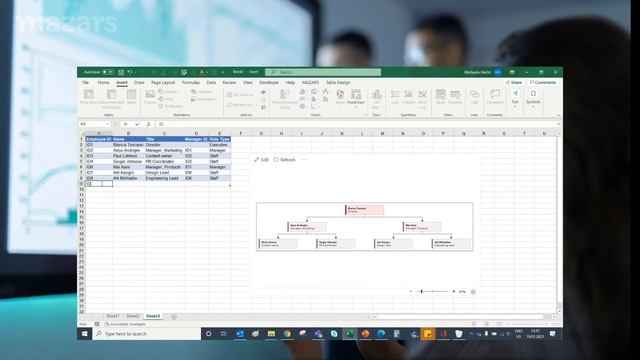640x360 pixels.
Task: Toggle the AutoSave switch
Action: (x=108, y=72)
